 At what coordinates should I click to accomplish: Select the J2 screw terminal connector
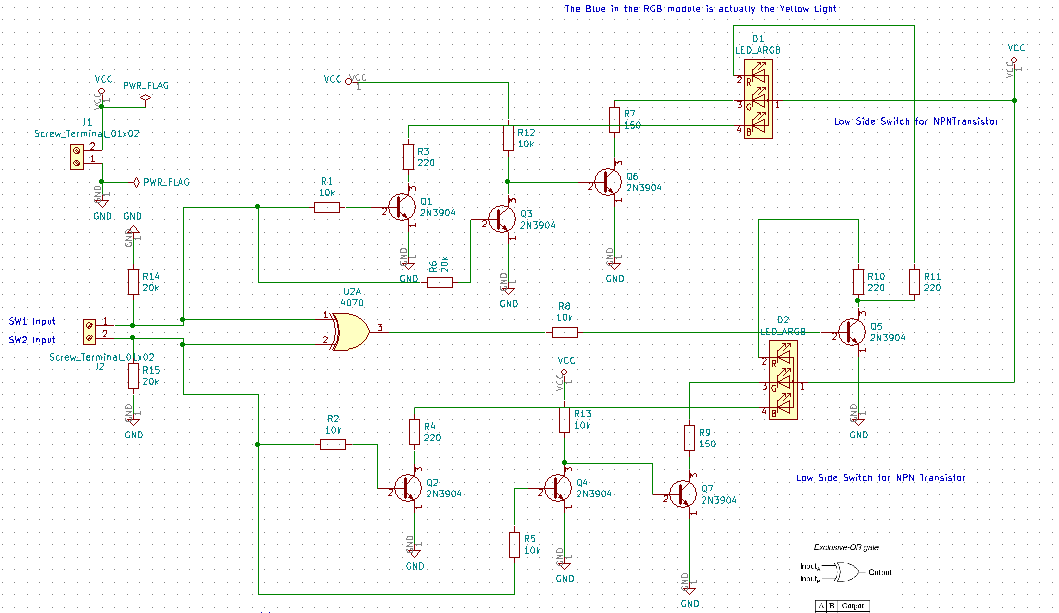coord(89,331)
